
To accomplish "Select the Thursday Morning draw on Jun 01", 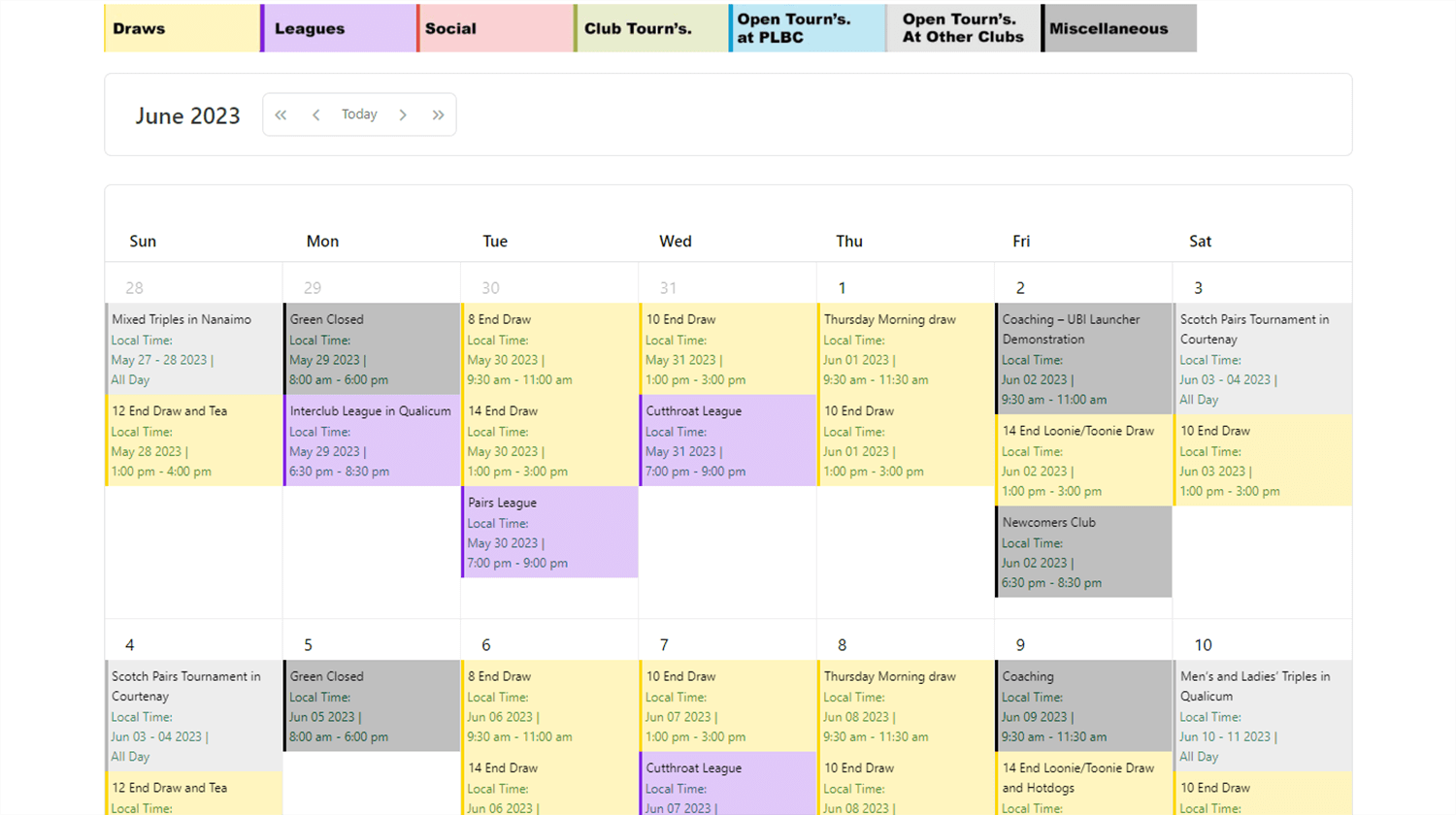I will click(x=905, y=349).
